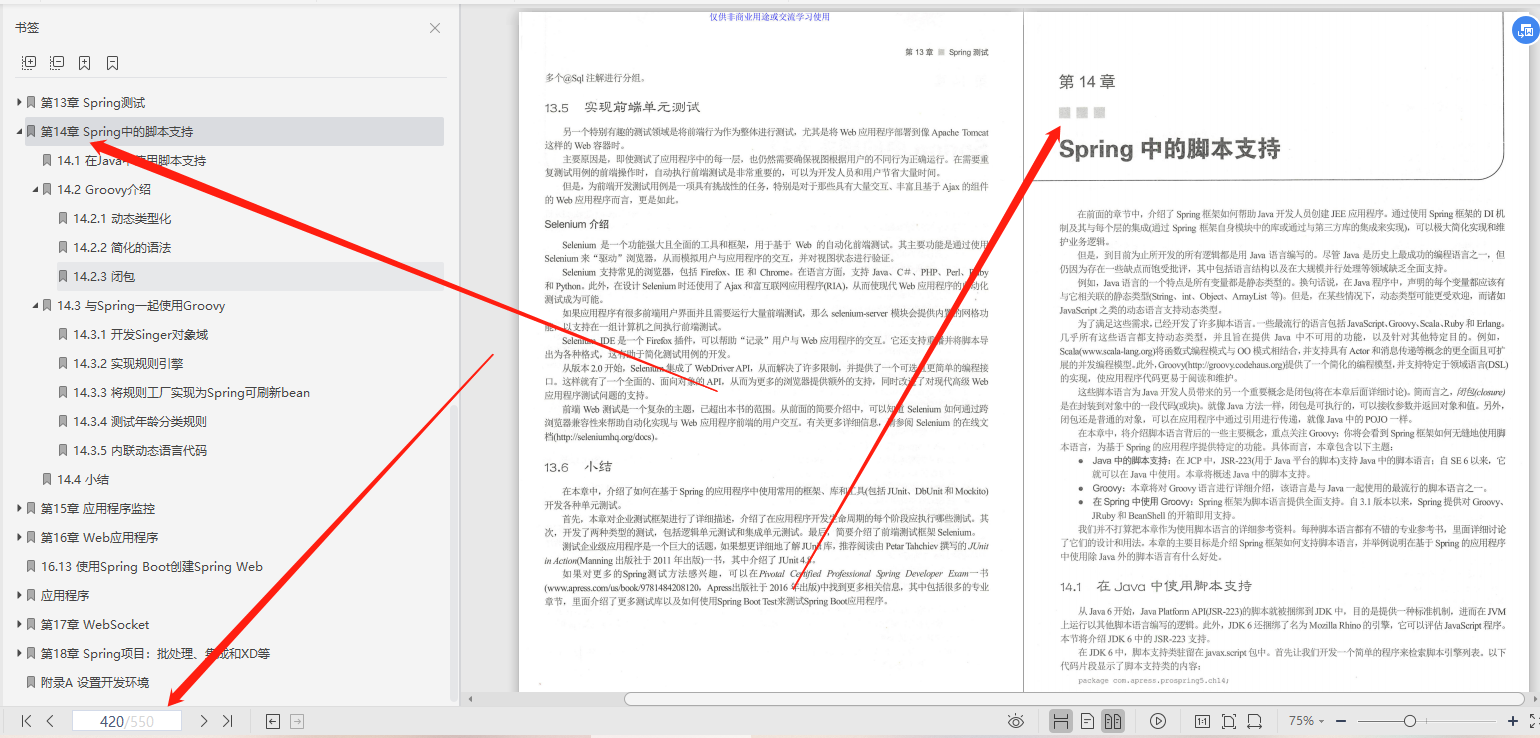1540x738 pixels.
Task: Set zoom to actual size 1:1
Action: pos(1202,721)
